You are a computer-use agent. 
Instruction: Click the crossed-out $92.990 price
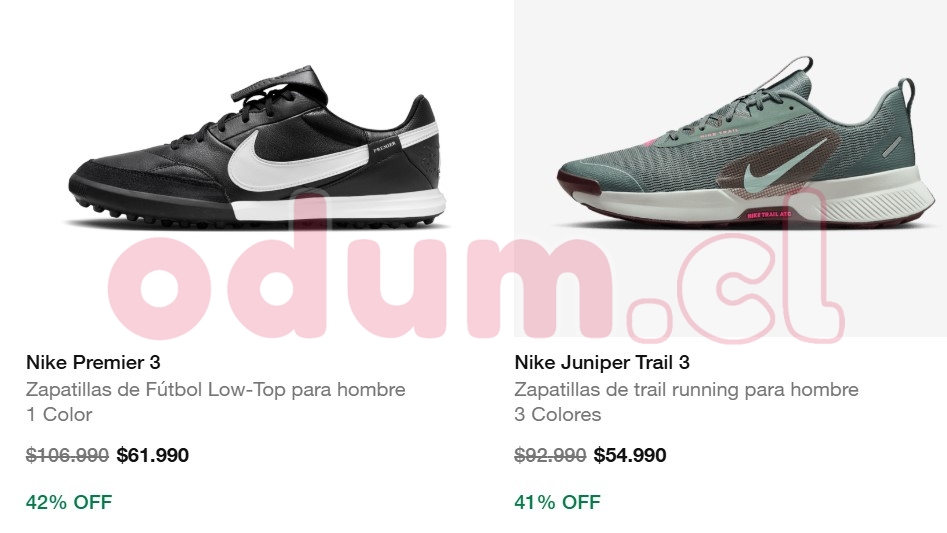tap(550, 455)
